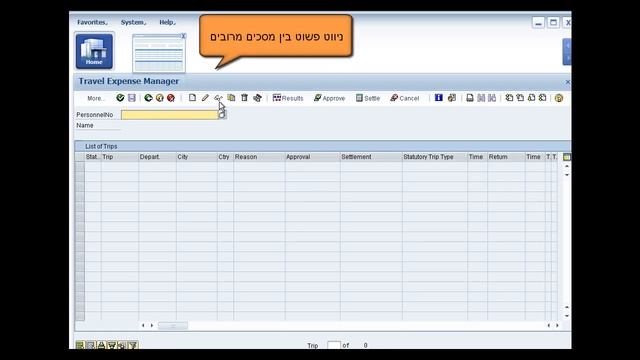Click the First Page navigation icon
The image size is (640, 360).
click(x=509, y=98)
